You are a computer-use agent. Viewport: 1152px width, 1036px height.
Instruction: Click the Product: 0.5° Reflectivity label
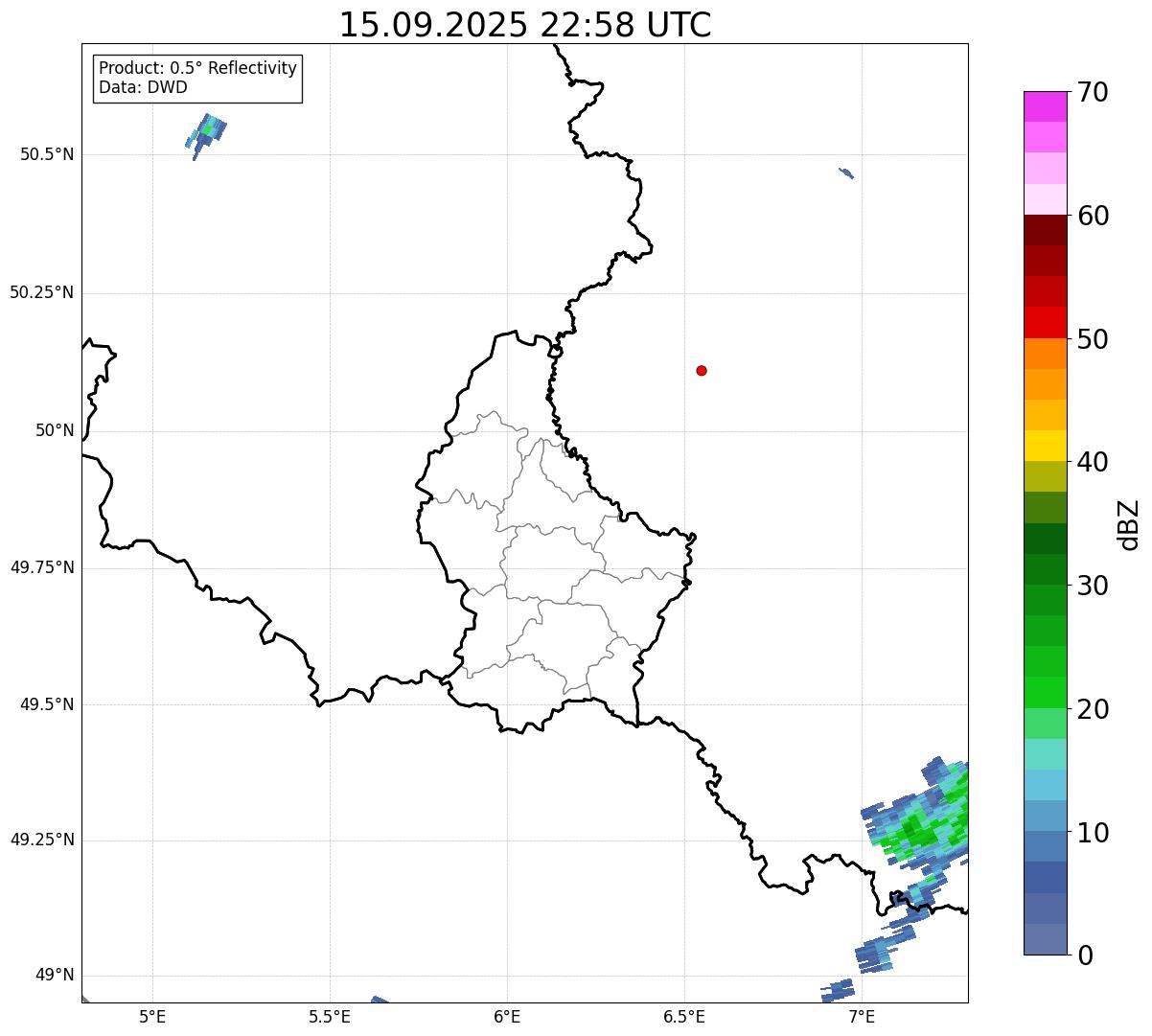(x=198, y=69)
